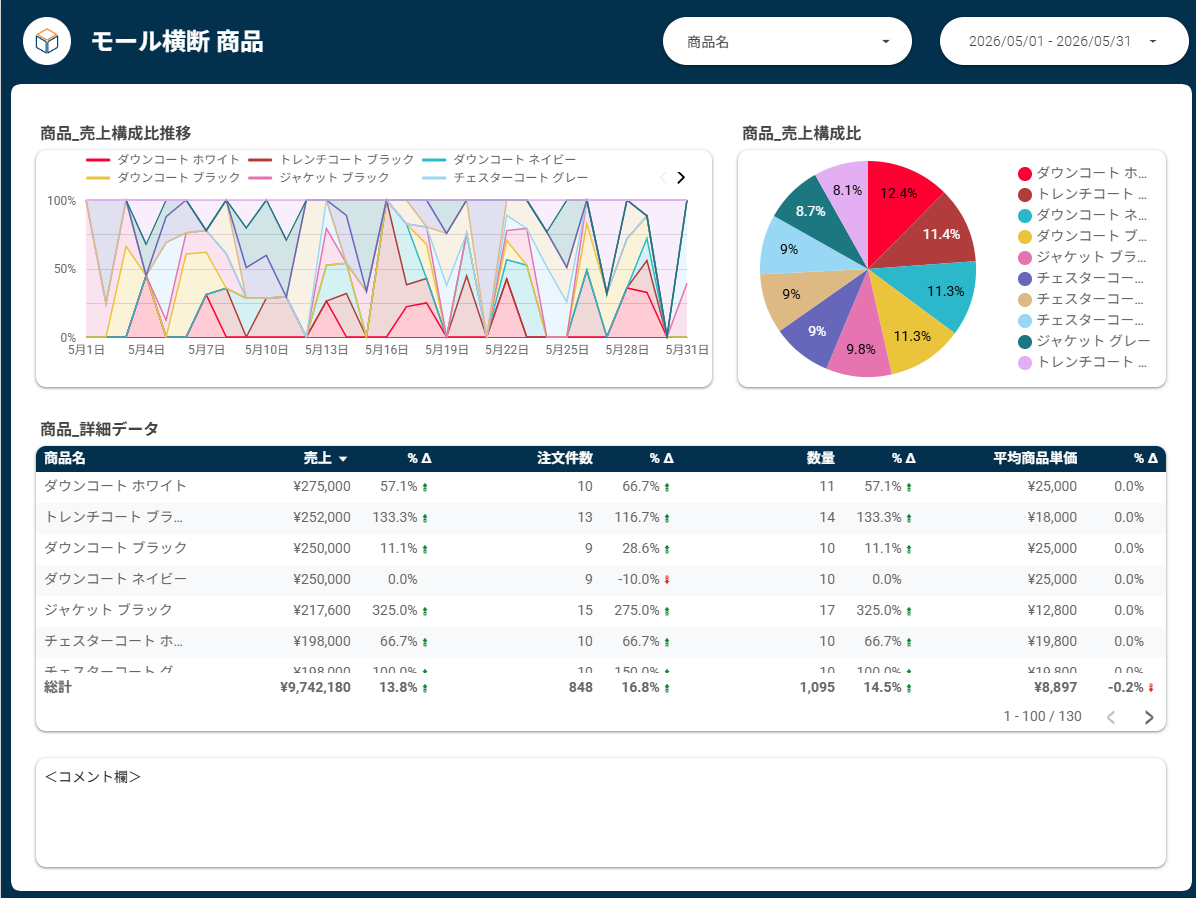Toggle チェスターコート グレー series in line legend

pos(505,178)
